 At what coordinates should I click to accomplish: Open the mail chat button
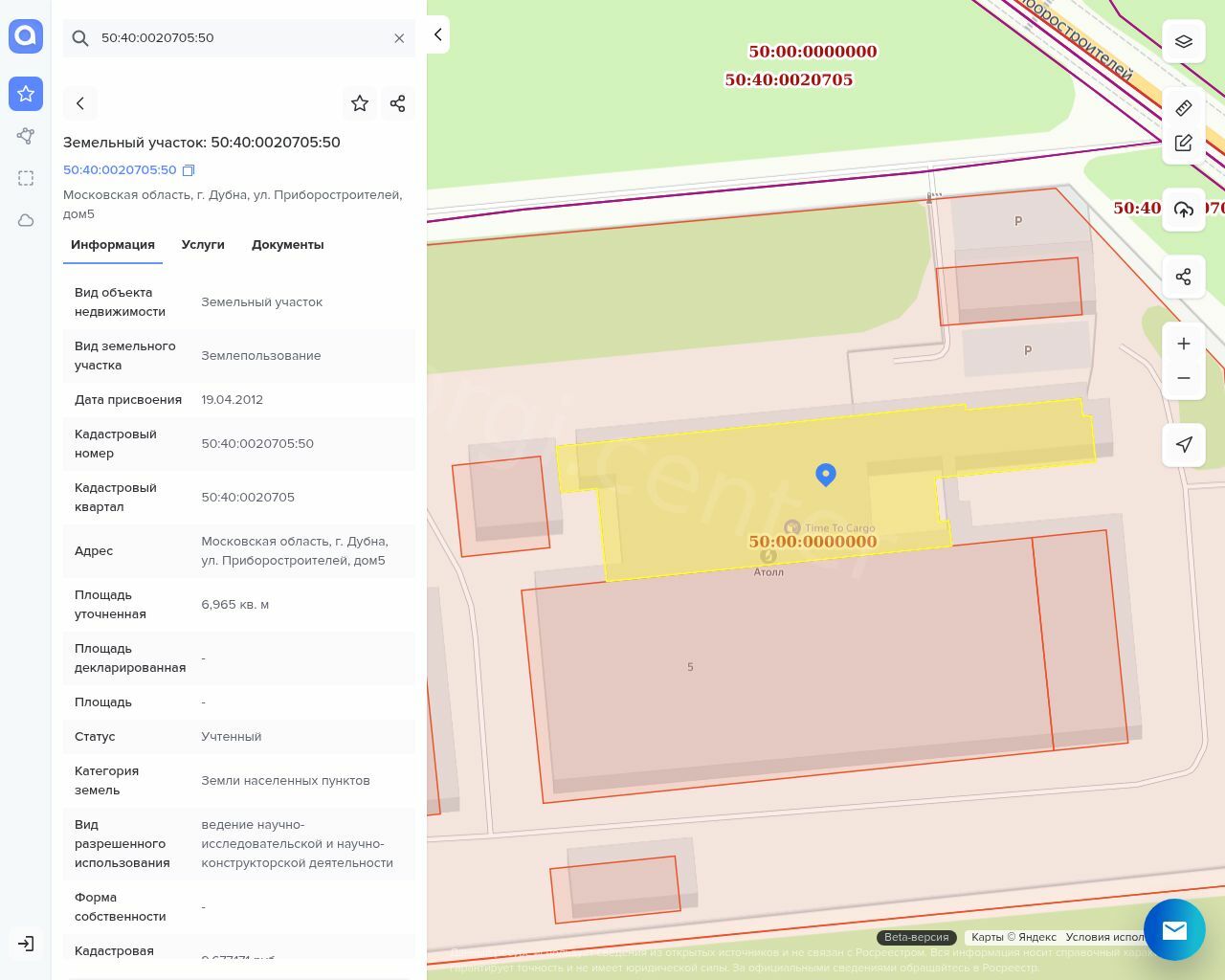pyautogui.click(x=1174, y=929)
